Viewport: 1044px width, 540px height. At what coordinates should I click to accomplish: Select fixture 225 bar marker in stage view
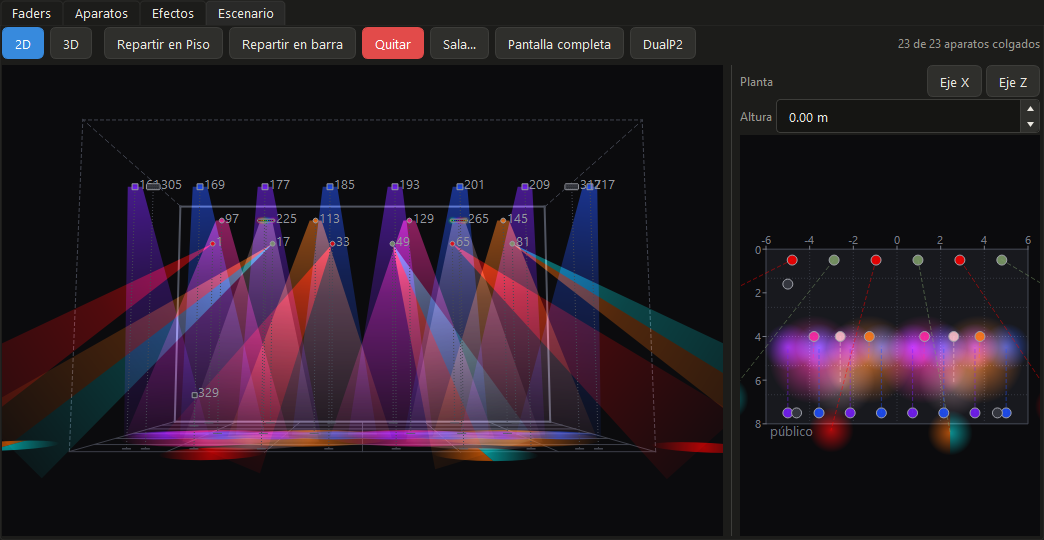tap(266, 220)
